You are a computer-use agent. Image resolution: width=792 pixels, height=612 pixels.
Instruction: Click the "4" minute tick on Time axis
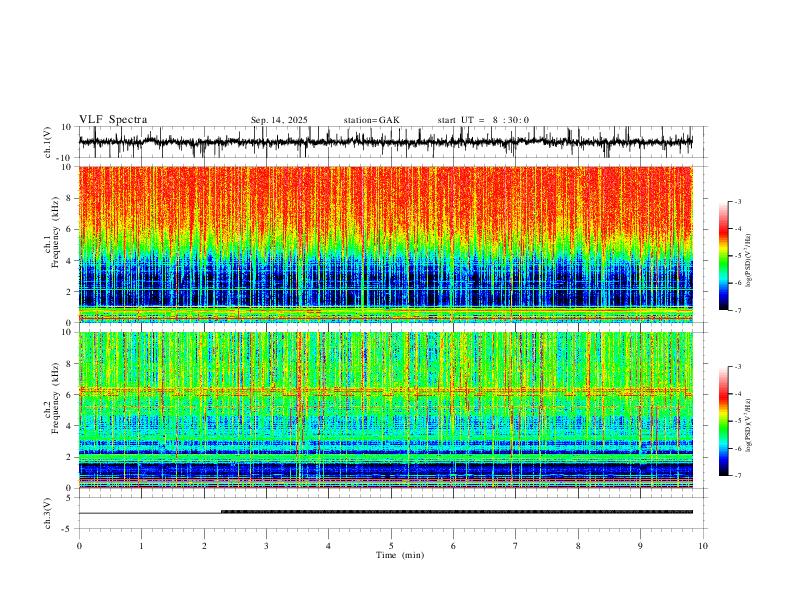[x=328, y=546]
